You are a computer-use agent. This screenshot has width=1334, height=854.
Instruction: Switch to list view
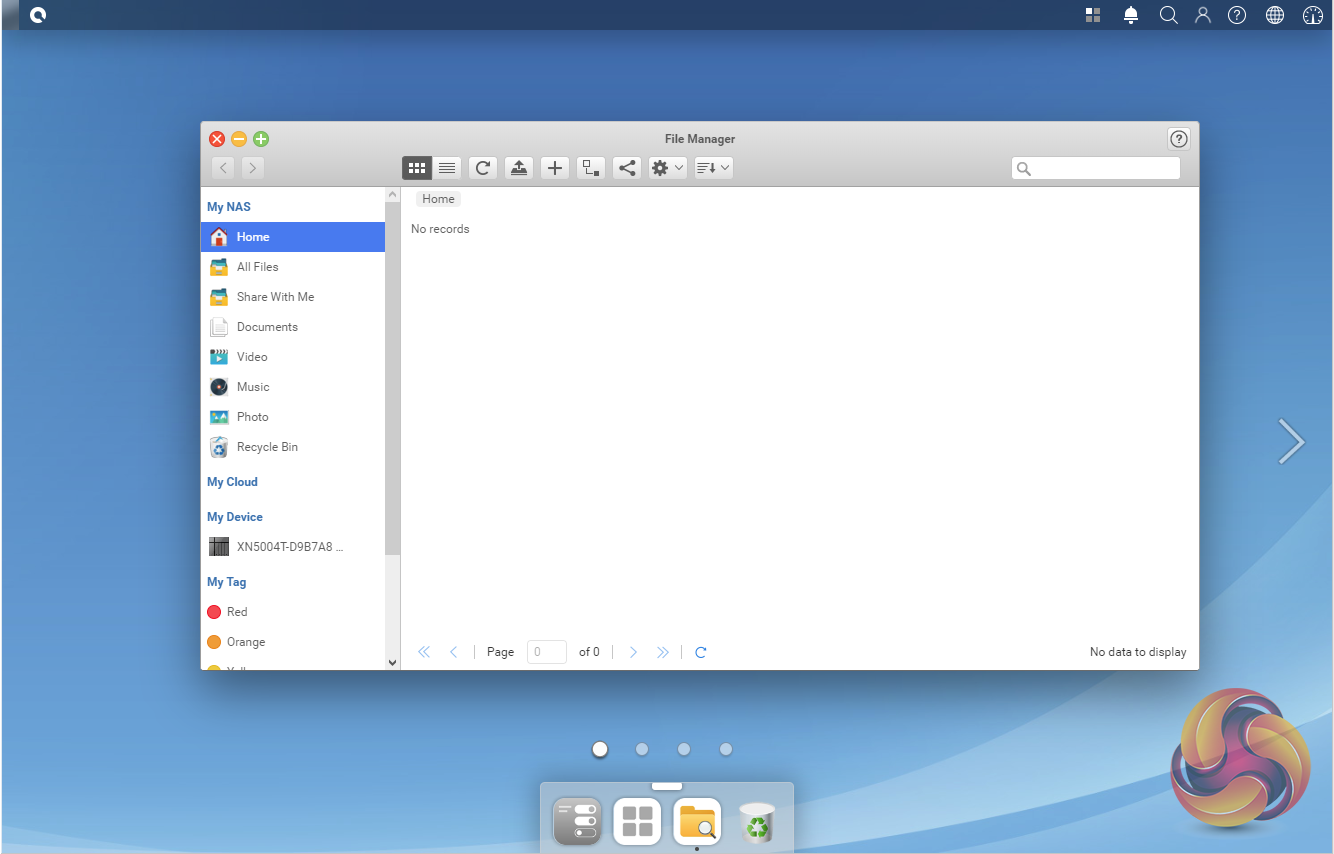click(x=447, y=168)
